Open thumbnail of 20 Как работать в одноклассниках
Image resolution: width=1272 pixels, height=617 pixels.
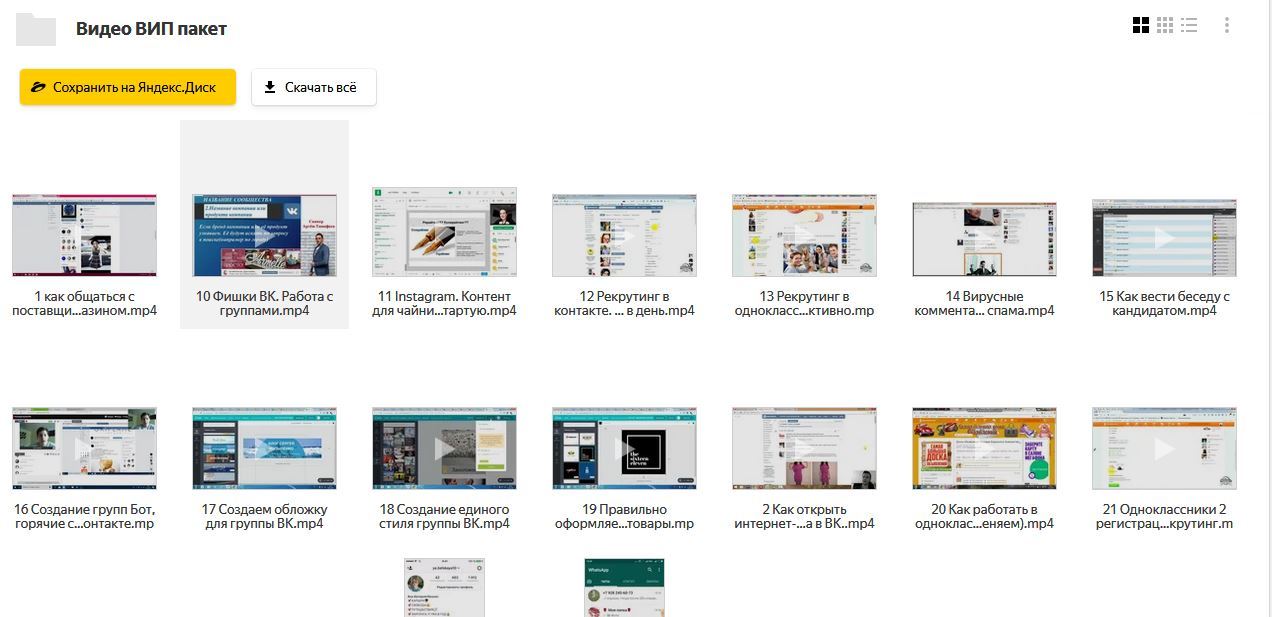point(984,448)
